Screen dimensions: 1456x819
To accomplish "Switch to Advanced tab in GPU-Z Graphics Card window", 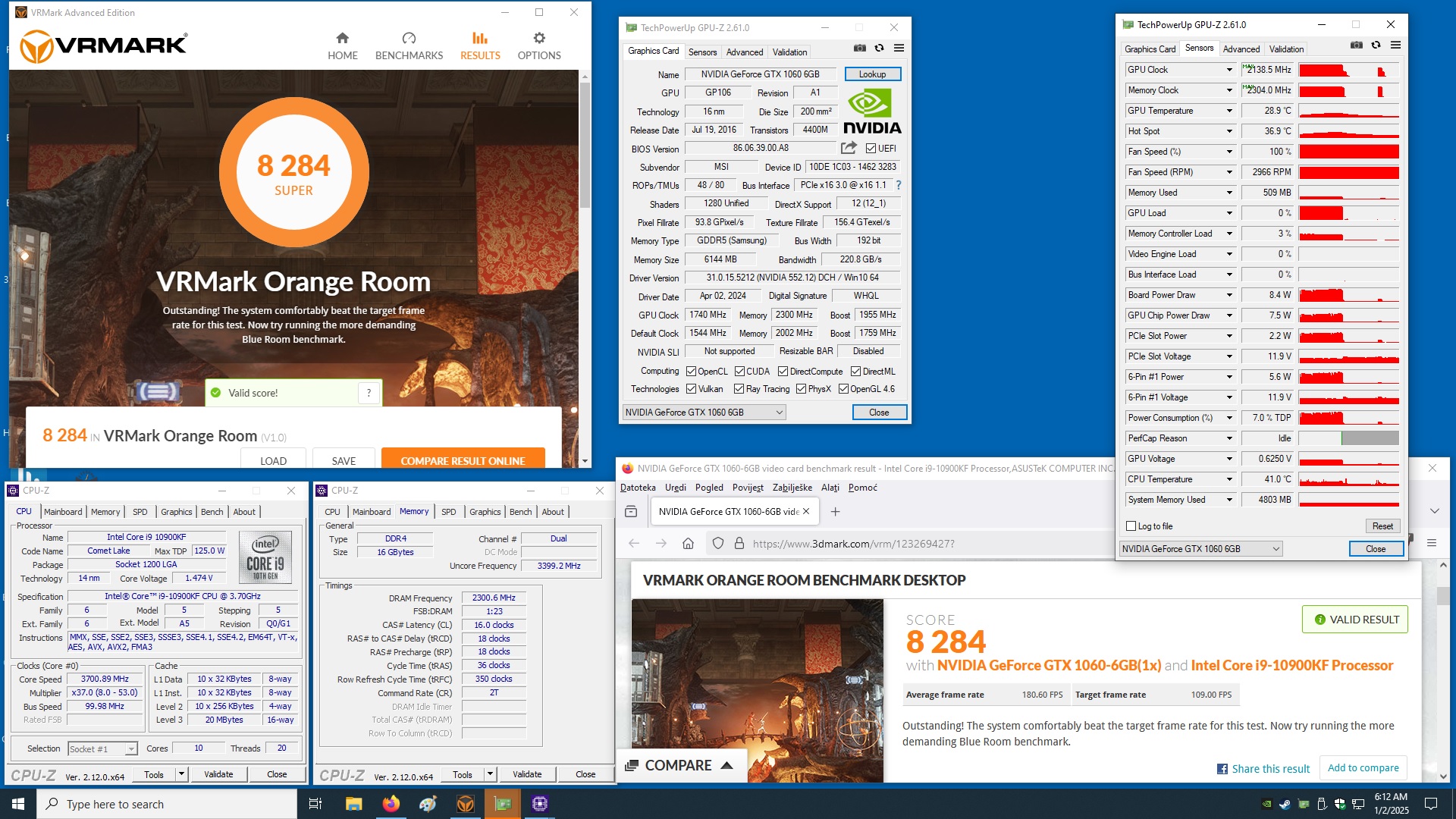I will click(x=744, y=52).
